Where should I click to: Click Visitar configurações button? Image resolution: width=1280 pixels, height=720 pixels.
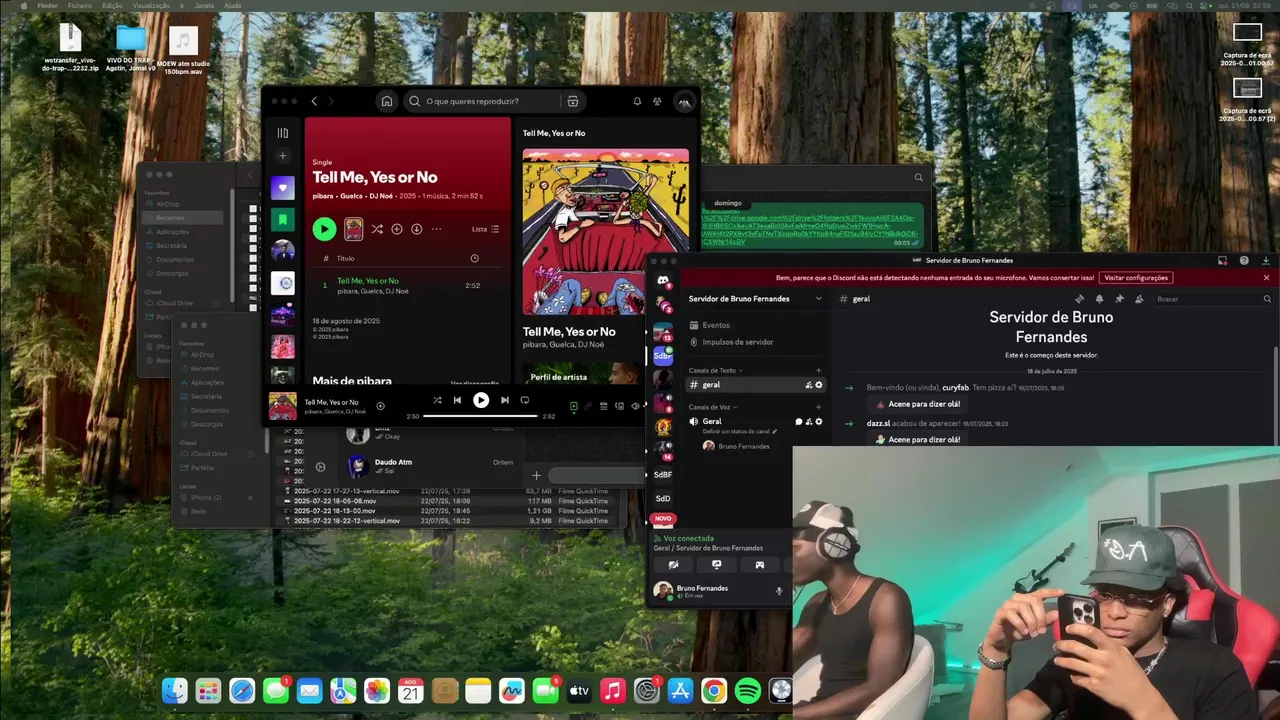point(1136,278)
